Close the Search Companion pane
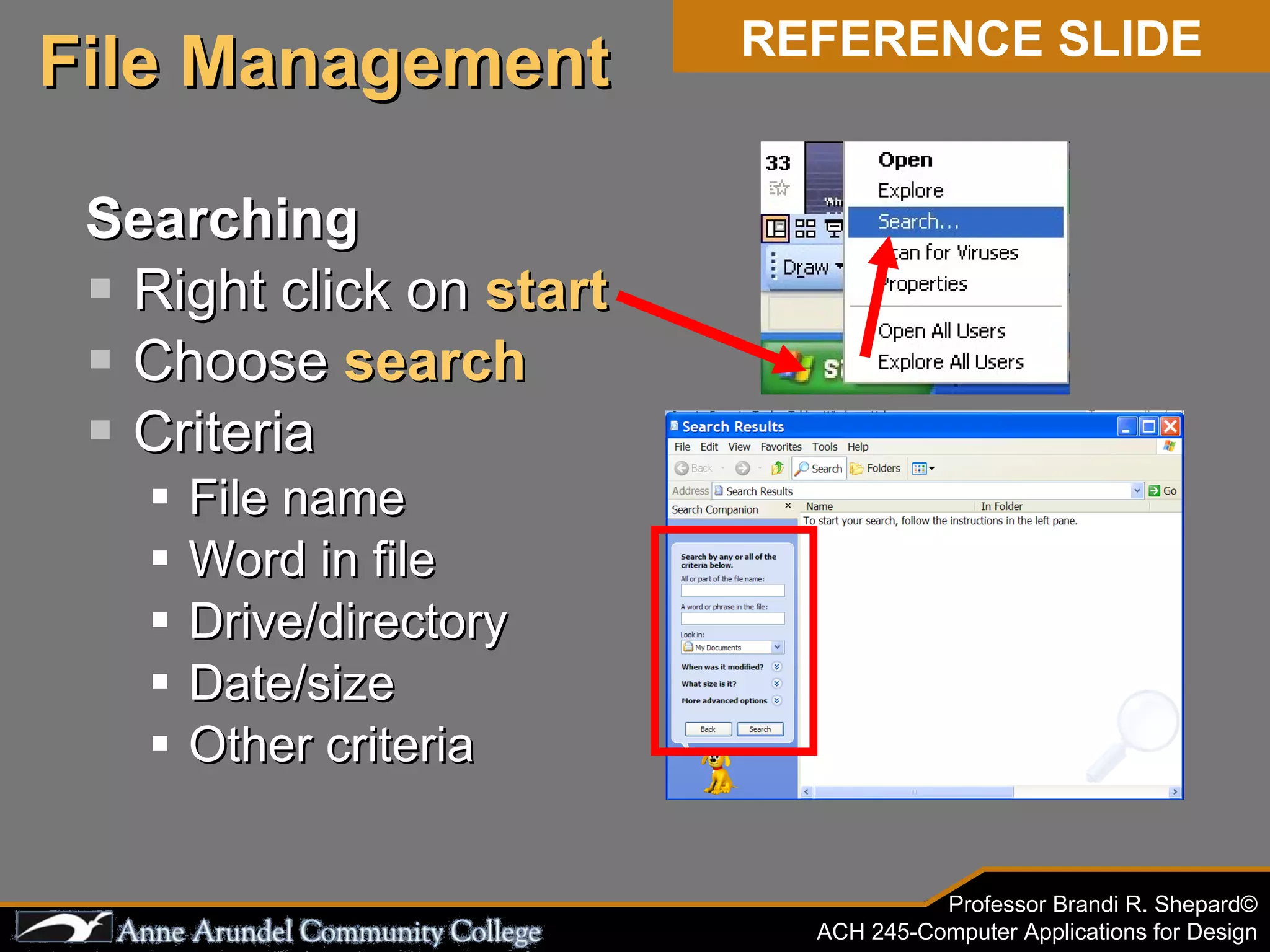1270x952 pixels. 788,506
